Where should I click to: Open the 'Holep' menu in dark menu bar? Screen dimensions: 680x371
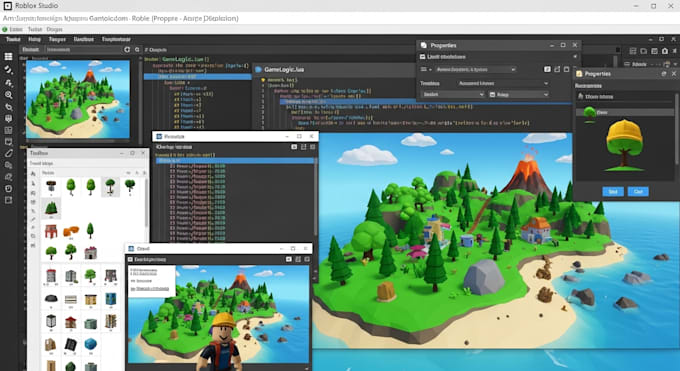pos(34,39)
